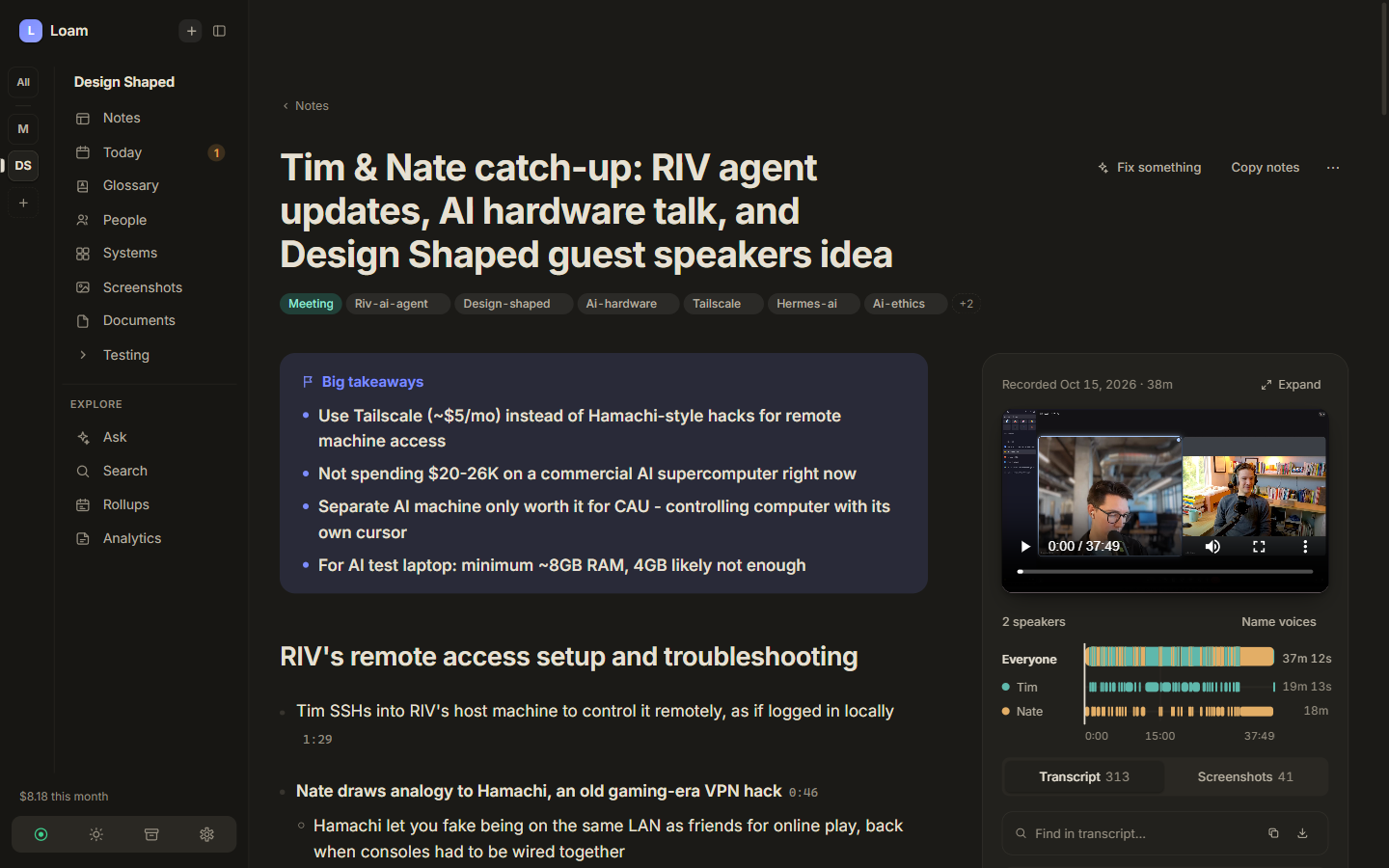Enter fullscreen video mode

click(x=1259, y=547)
